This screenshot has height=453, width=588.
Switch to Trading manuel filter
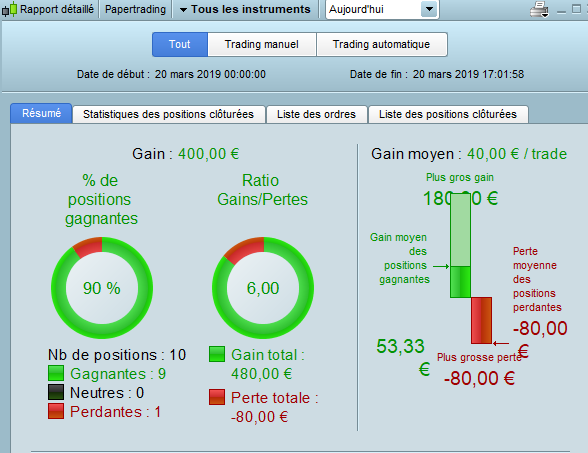[x=262, y=44]
